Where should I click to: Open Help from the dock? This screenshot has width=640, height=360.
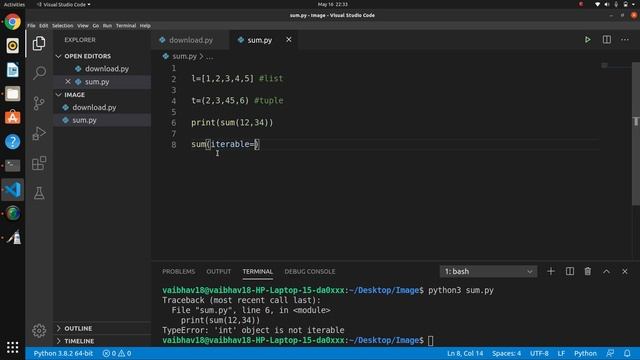pyautogui.click(x=13, y=142)
